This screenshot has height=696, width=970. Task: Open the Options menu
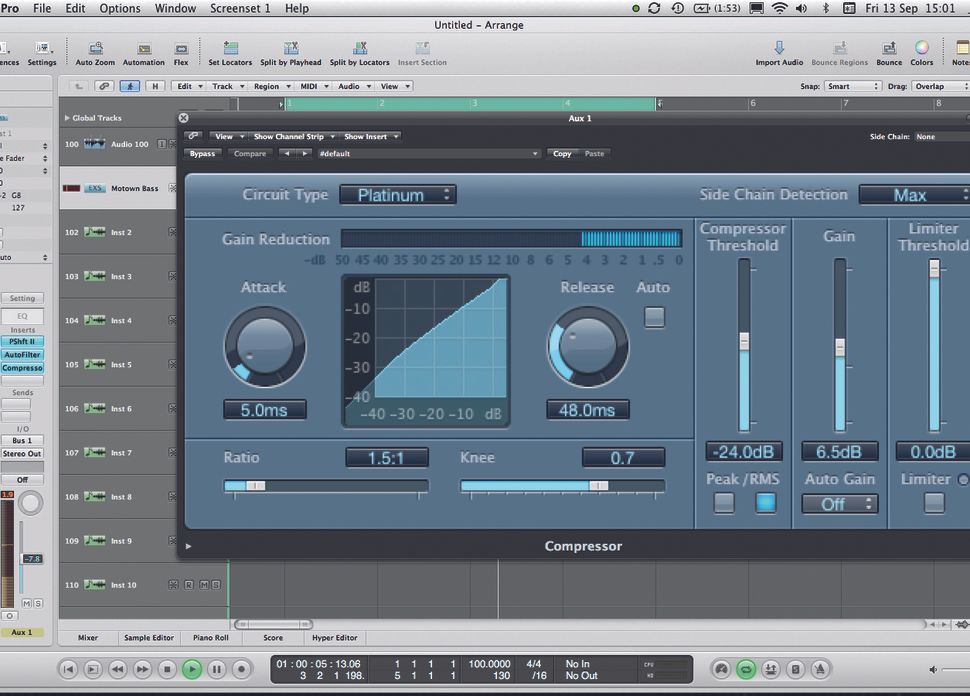point(119,8)
